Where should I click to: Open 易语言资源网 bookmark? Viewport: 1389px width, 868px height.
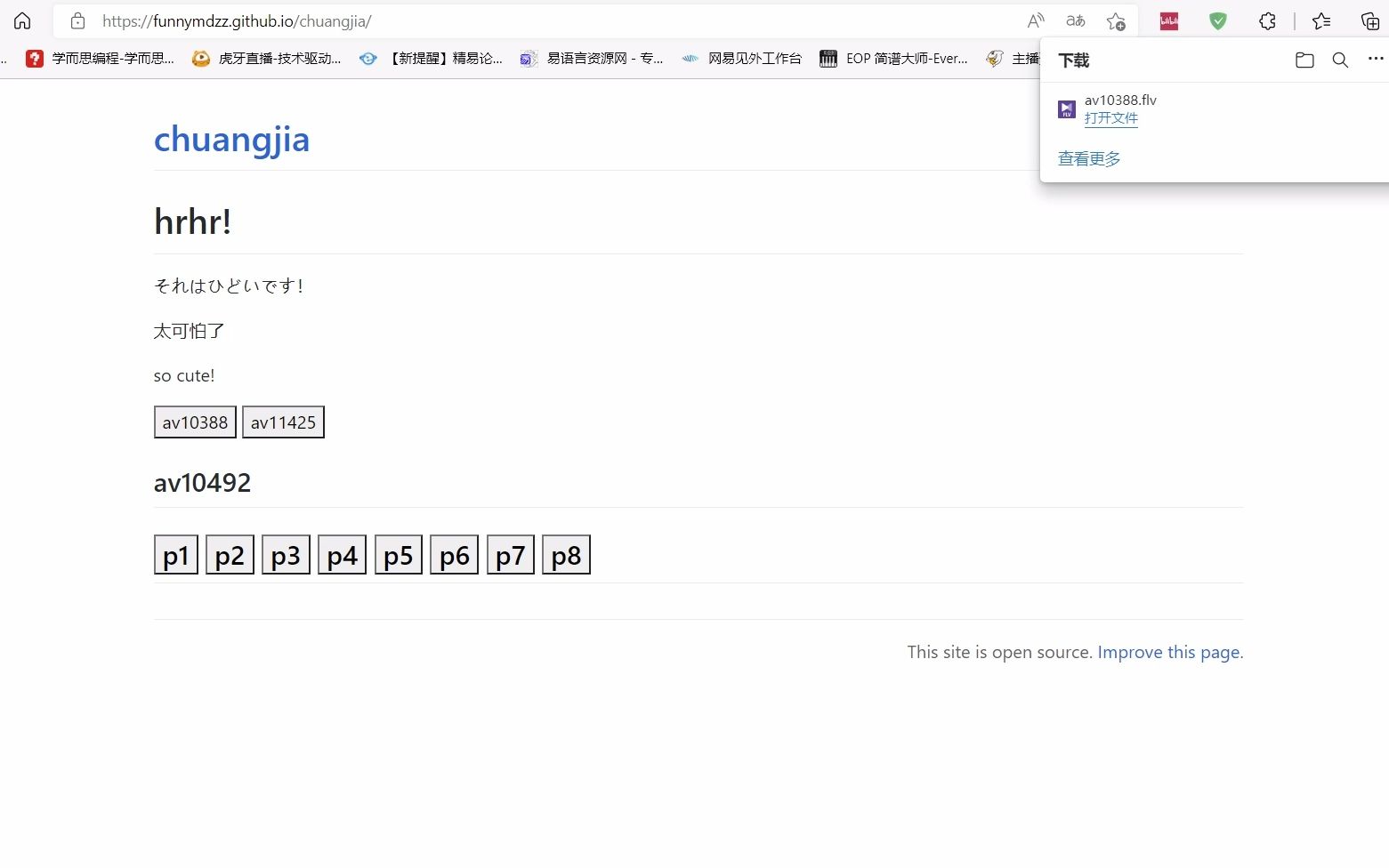pyautogui.click(x=592, y=59)
